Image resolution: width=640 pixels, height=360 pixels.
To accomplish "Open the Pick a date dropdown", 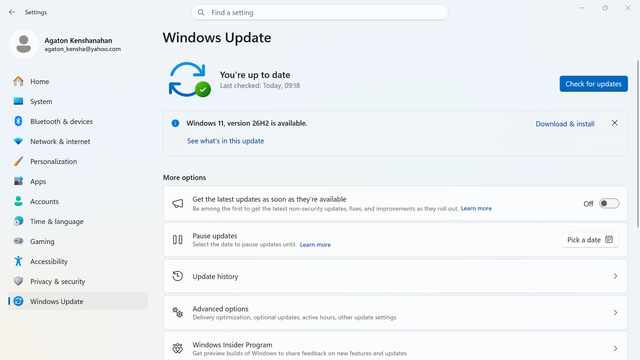I will point(590,240).
